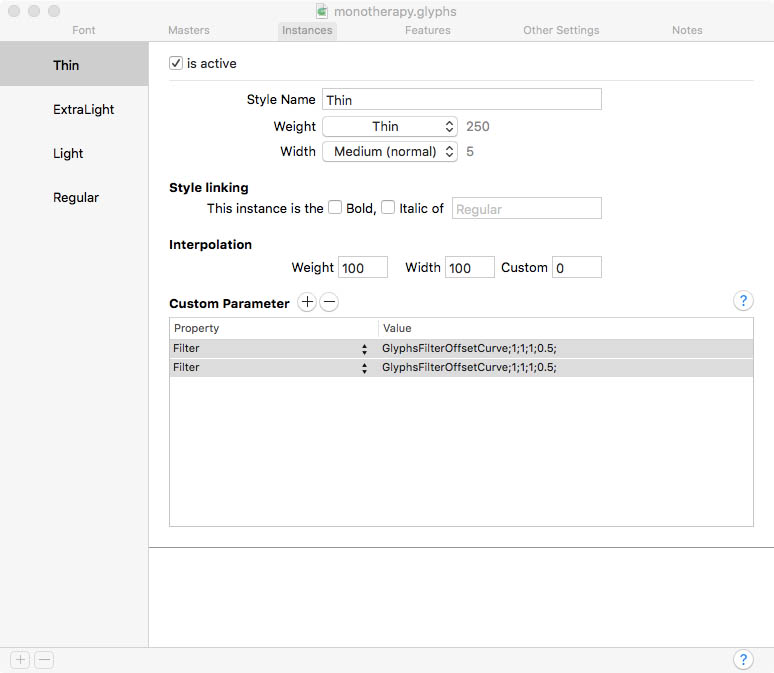Screen dimensions: 774x673
Task: Click the Style Name input field
Action: [462, 99]
